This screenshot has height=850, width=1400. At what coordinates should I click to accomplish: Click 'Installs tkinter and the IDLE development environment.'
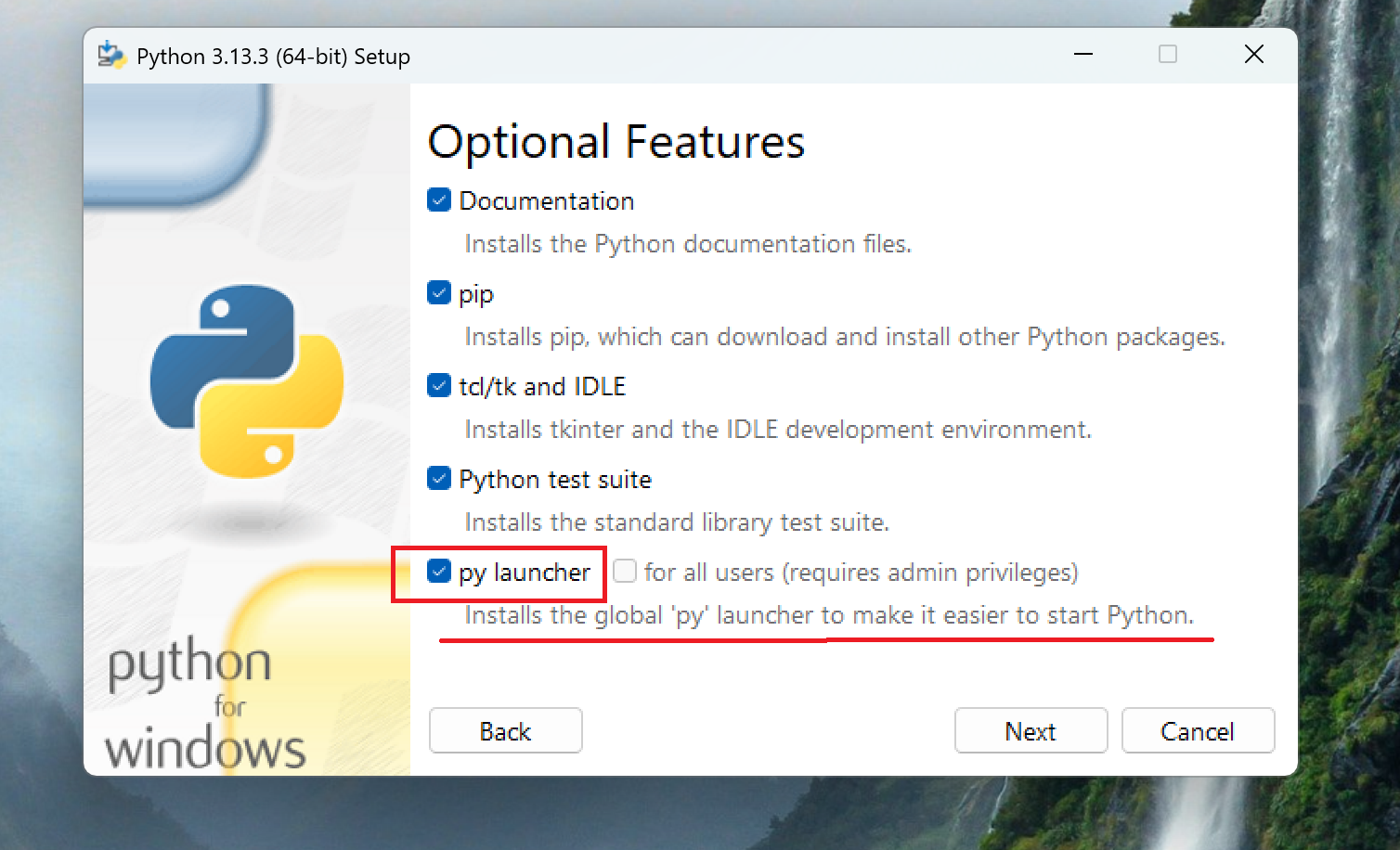pyautogui.click(x=778, y=430)
